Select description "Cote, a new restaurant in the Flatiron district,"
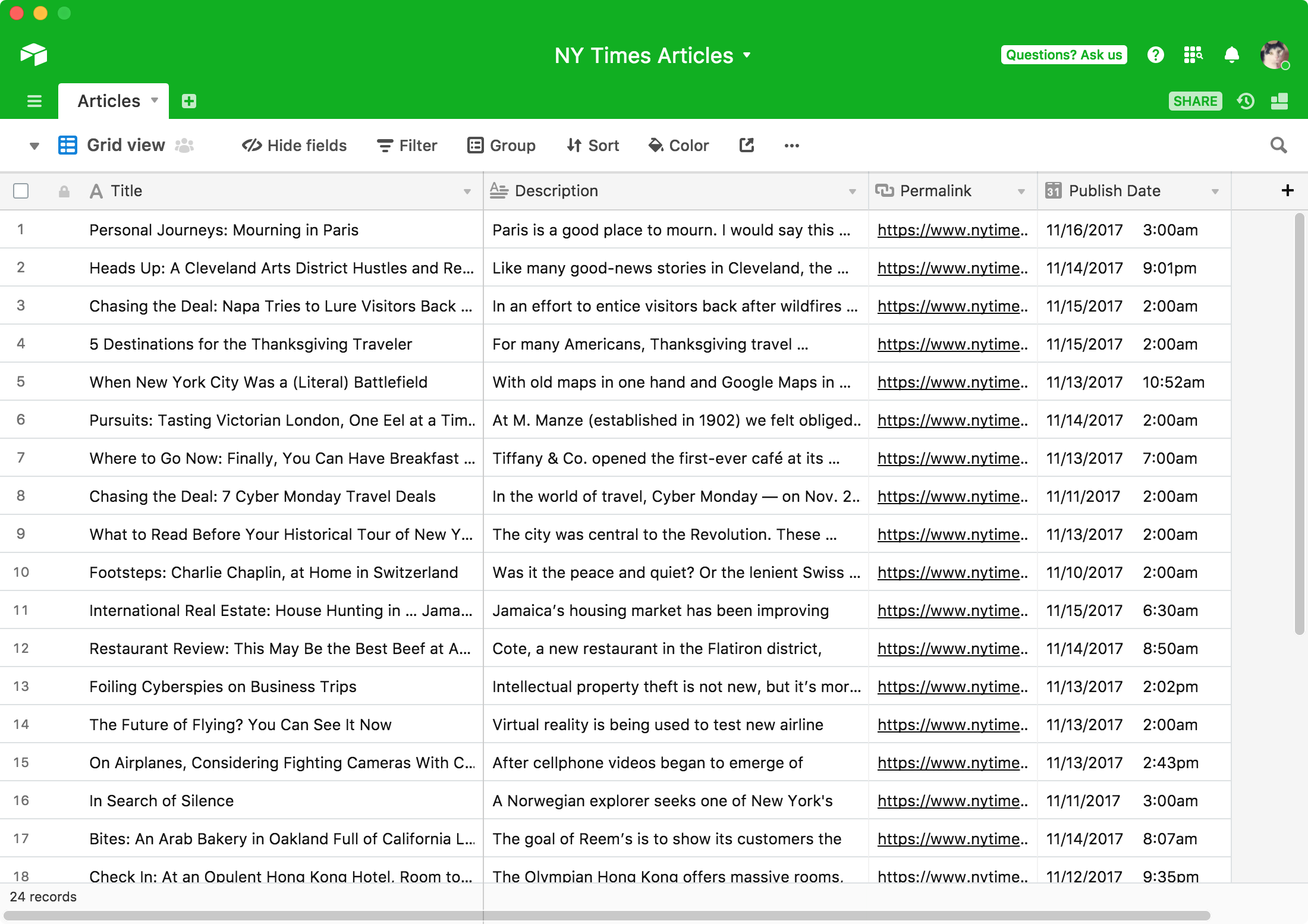Viewport: 1308px width, 924px height. pyautogui.click(x=657, y=649)
